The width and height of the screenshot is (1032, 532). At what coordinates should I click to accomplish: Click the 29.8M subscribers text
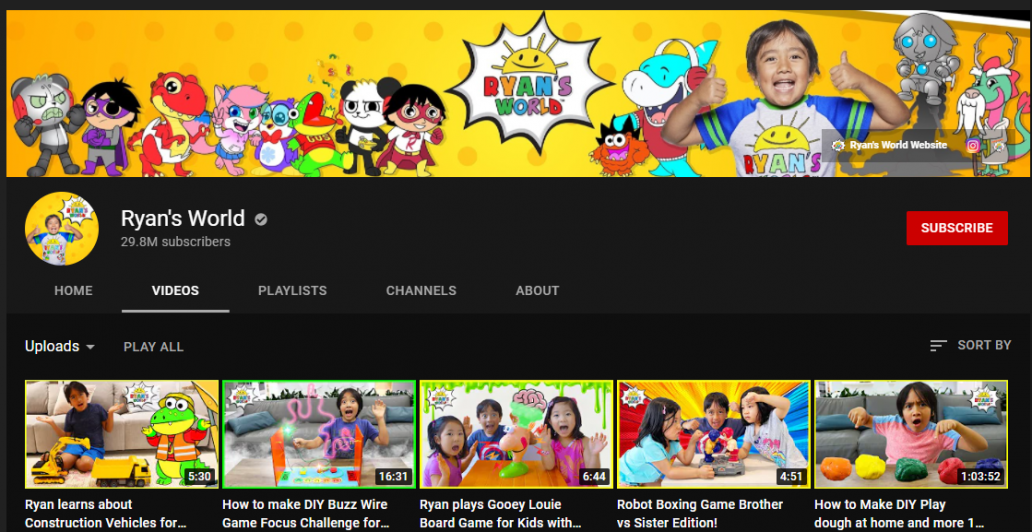[176, 242]
